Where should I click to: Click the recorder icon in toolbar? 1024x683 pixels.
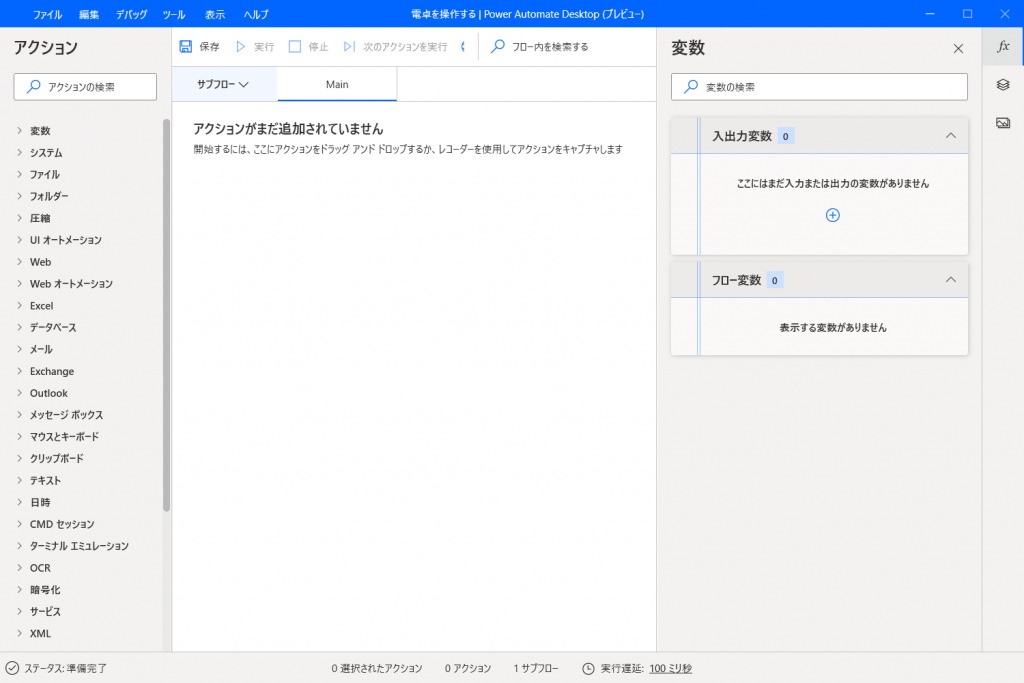tap(463, 46)
